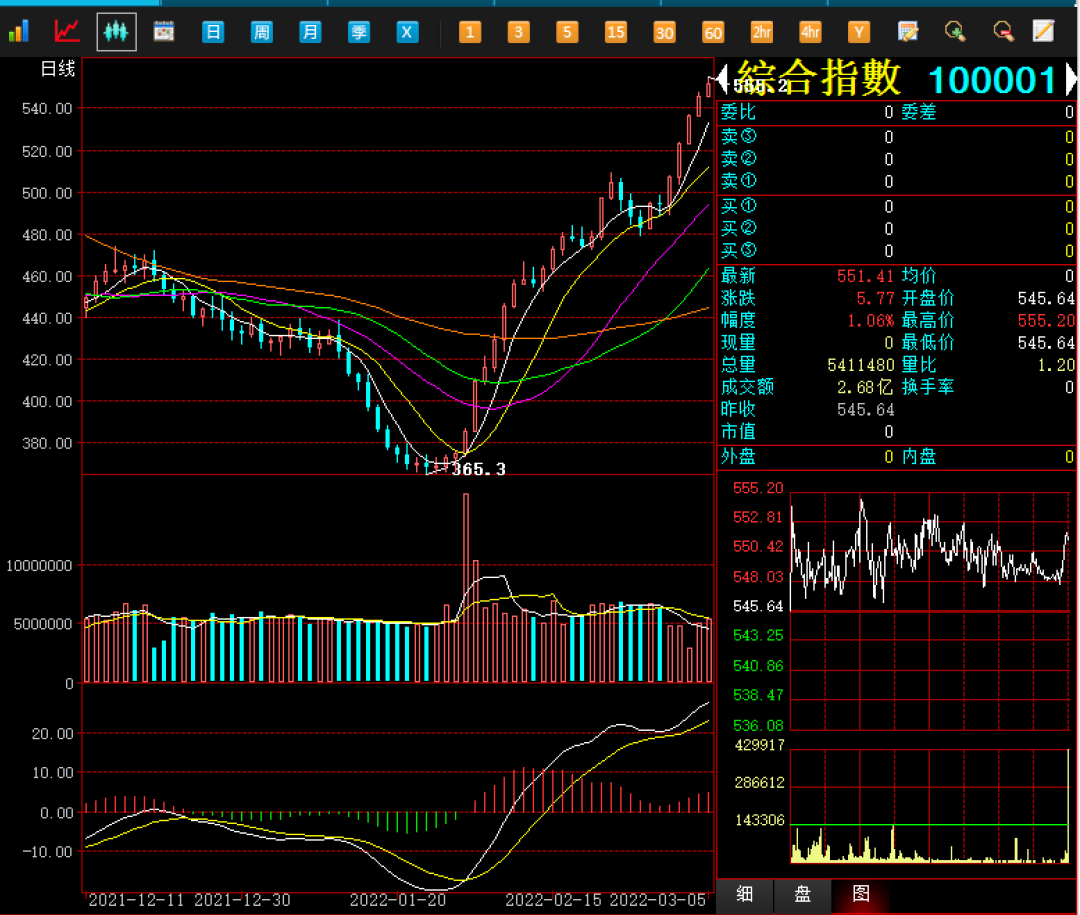The width and height of the screenshot is (1080, 915).
Task: Click the orange Y period button
Action: click(x=859, y=32)
